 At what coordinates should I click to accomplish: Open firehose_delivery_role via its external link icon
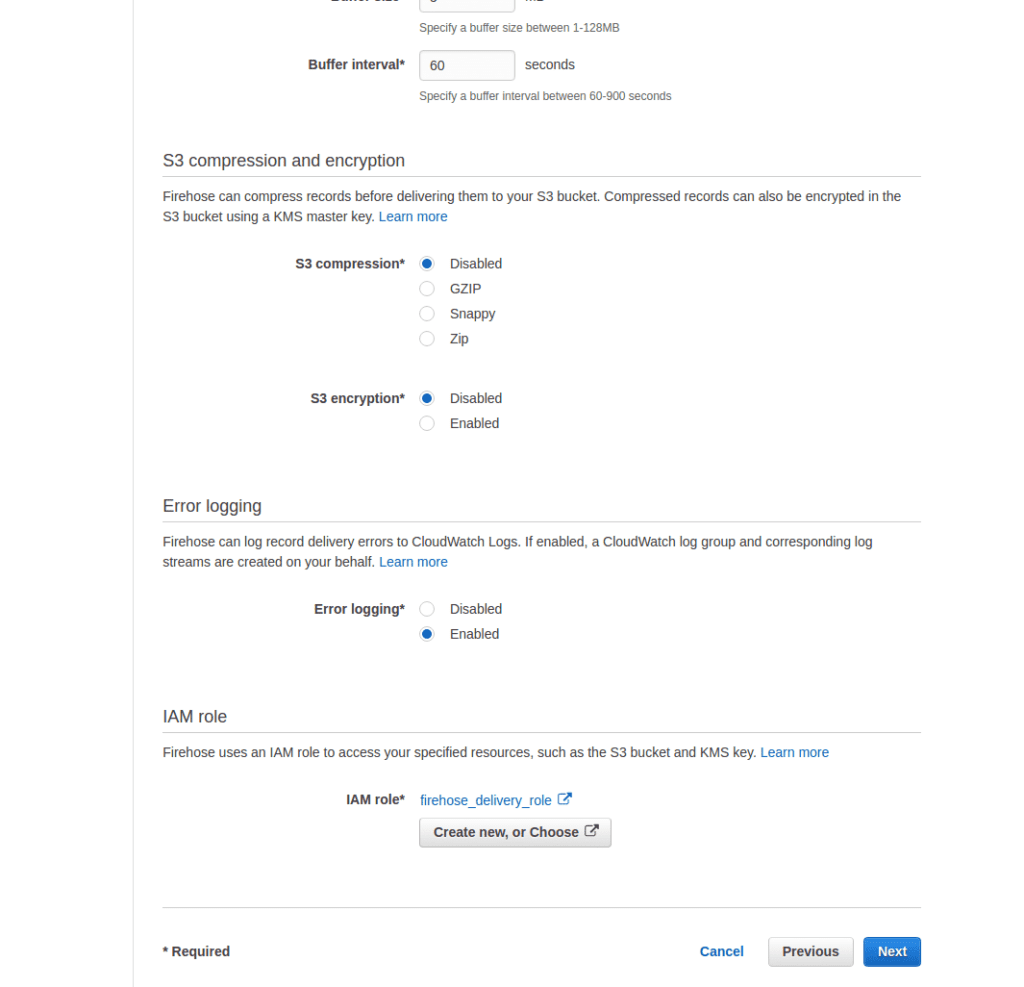point(566,799)
